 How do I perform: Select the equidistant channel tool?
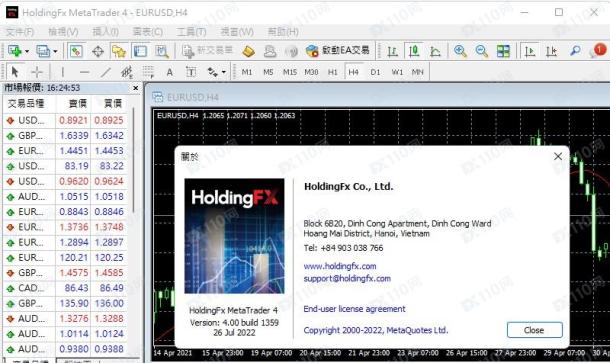(127, 72)
